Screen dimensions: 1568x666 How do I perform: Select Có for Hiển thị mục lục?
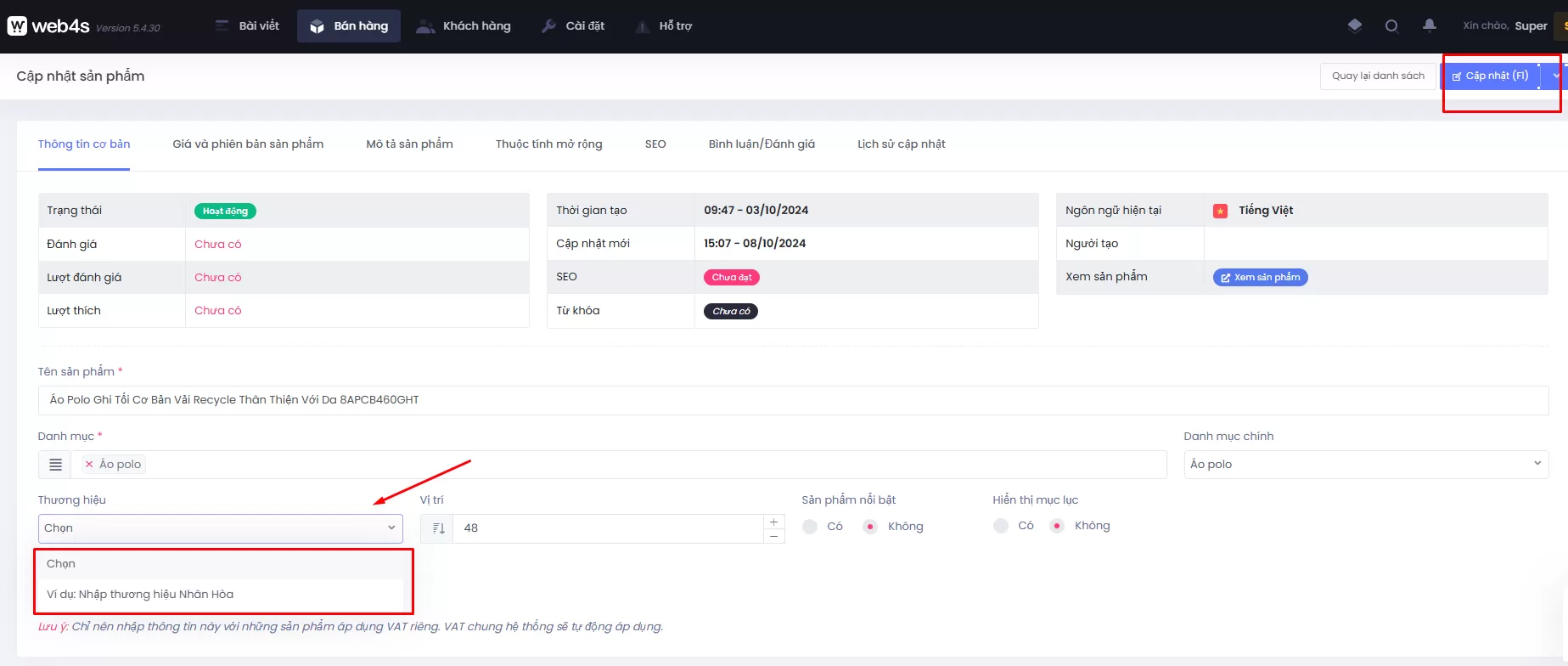tap(1002, 526)
